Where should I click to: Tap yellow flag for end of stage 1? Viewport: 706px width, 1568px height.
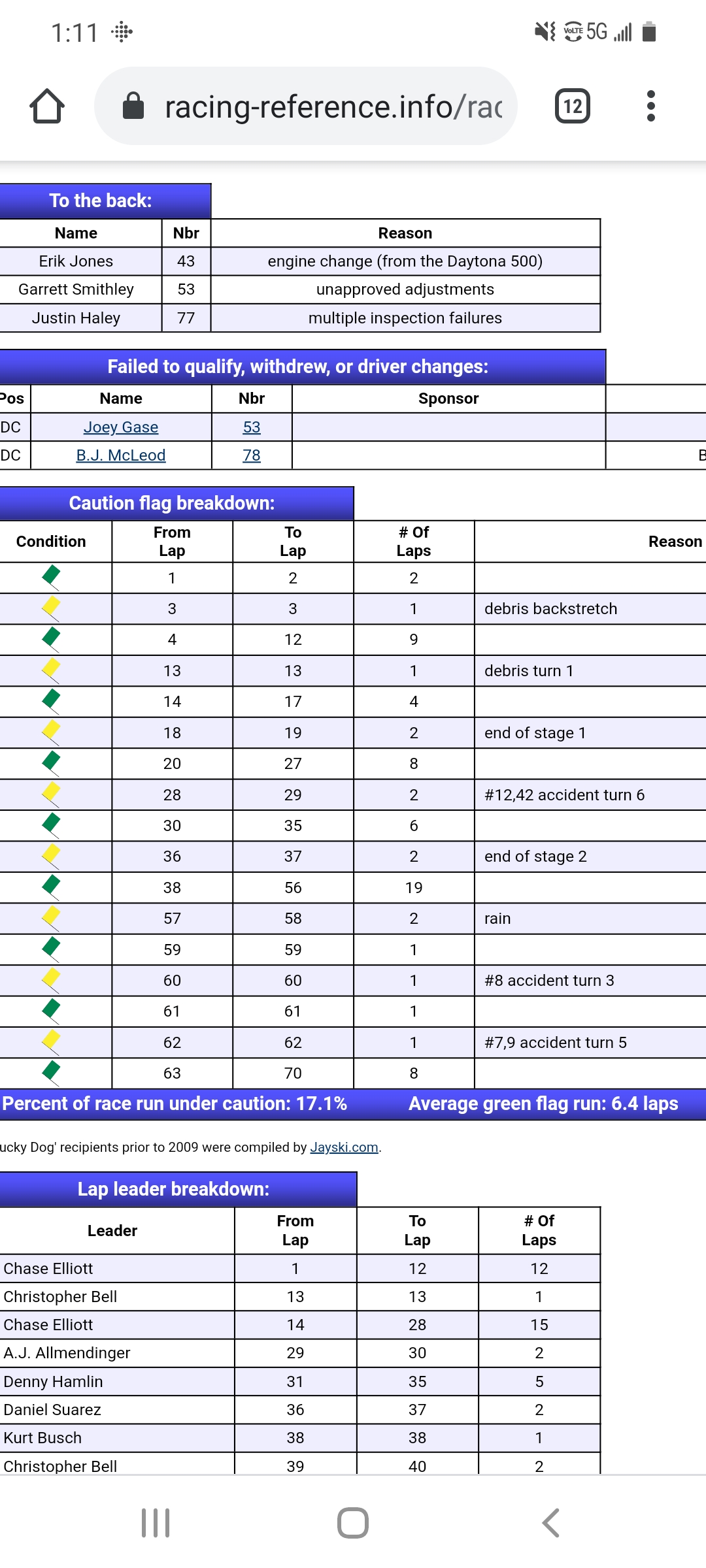pyautogui.click(x=51, y=732)
